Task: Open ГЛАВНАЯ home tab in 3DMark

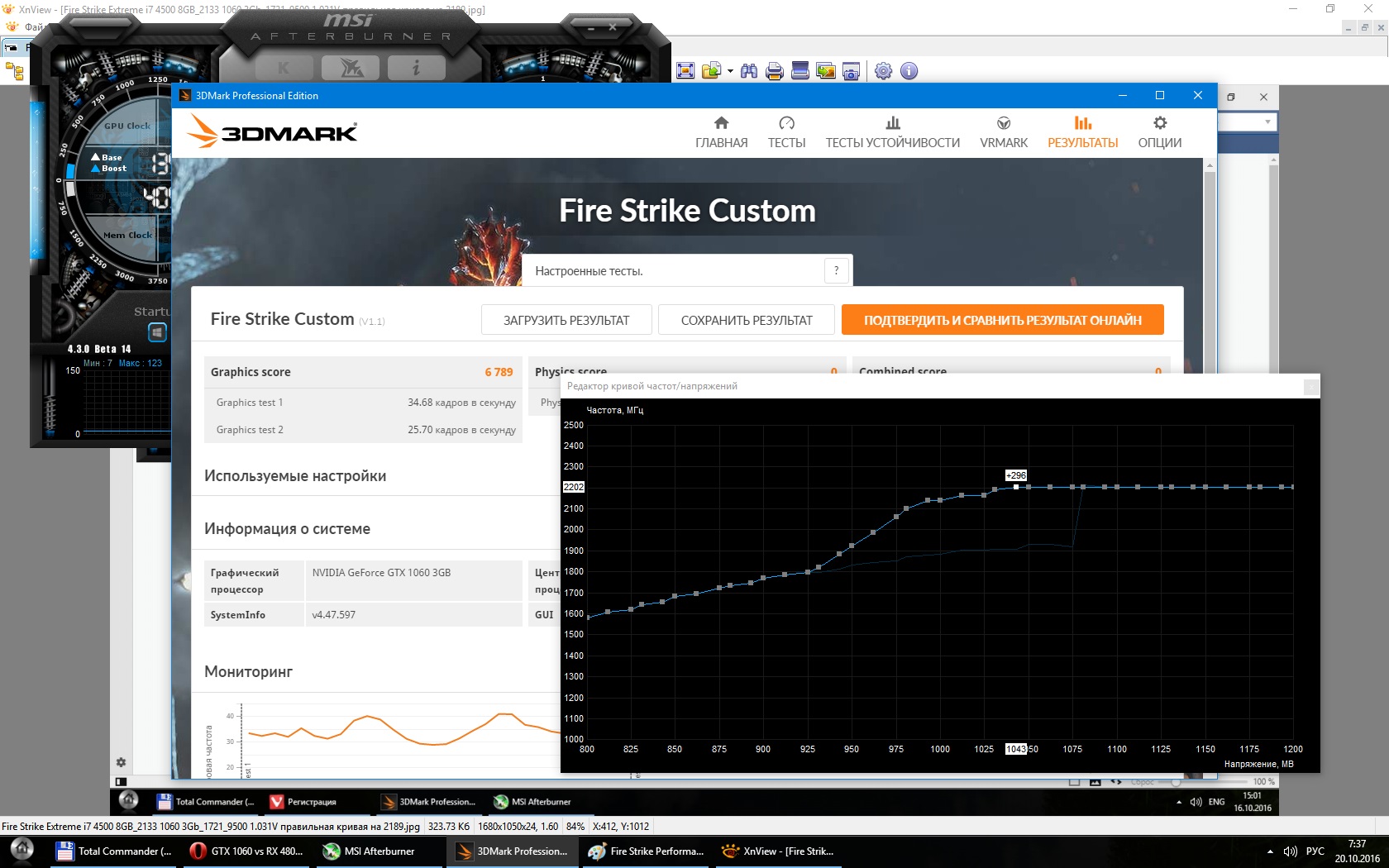Action: pos(721,132)
